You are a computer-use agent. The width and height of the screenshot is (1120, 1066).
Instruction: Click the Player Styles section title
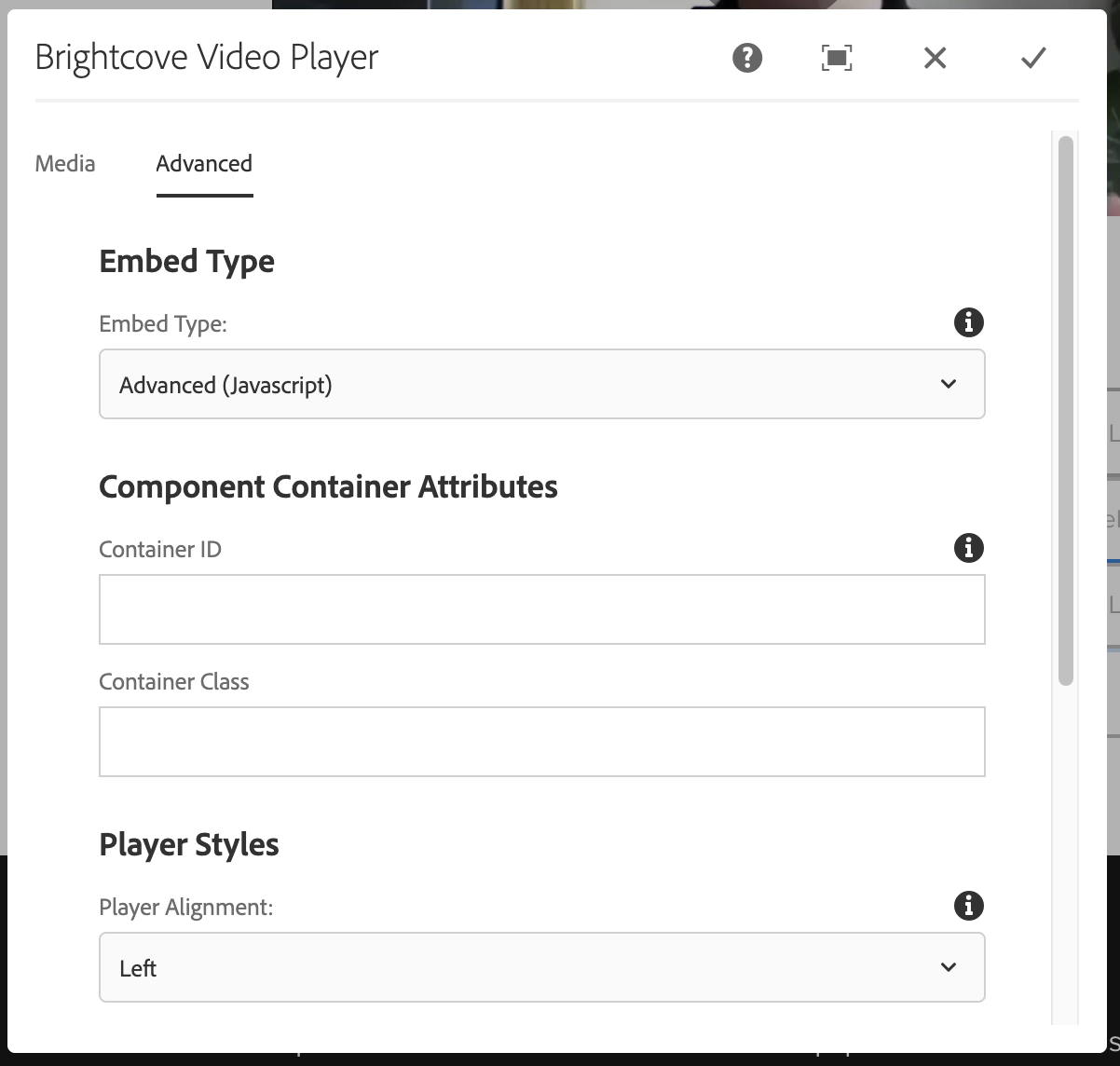tap(189, 844)
